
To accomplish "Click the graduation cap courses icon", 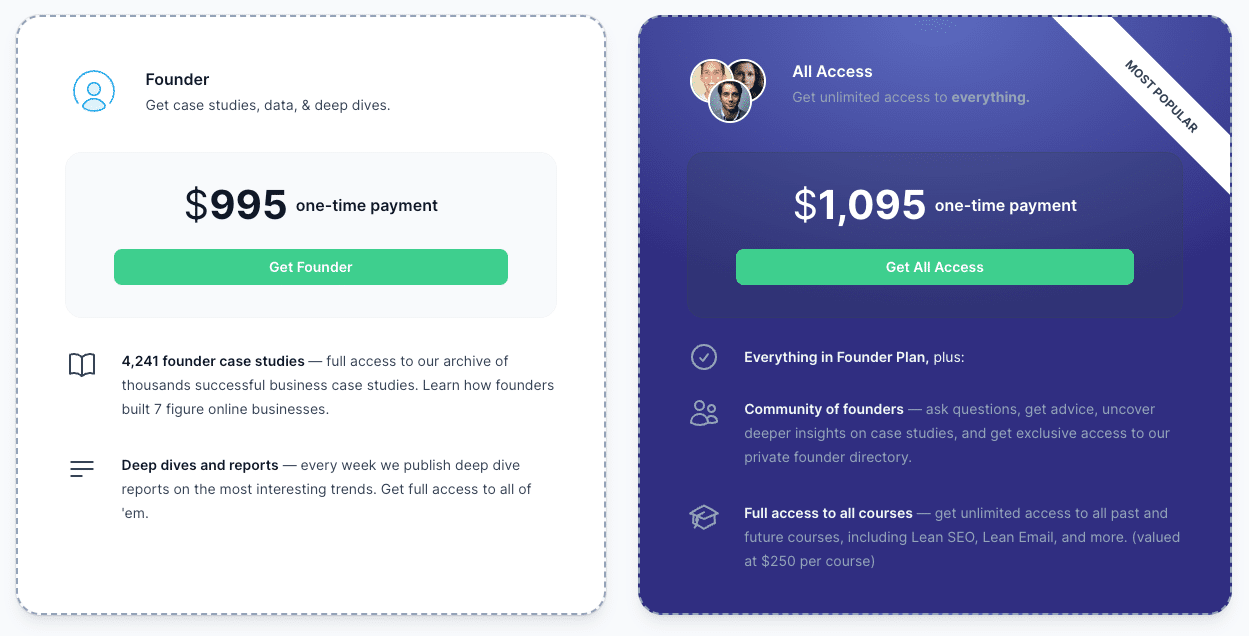I will (x=704, y=517).
